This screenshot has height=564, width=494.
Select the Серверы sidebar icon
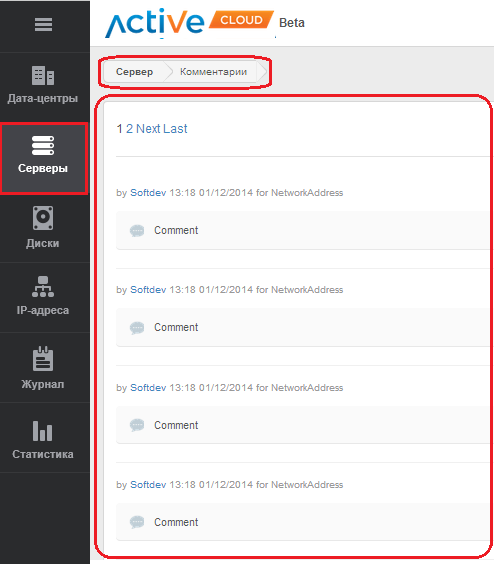[x=43, y=145]
